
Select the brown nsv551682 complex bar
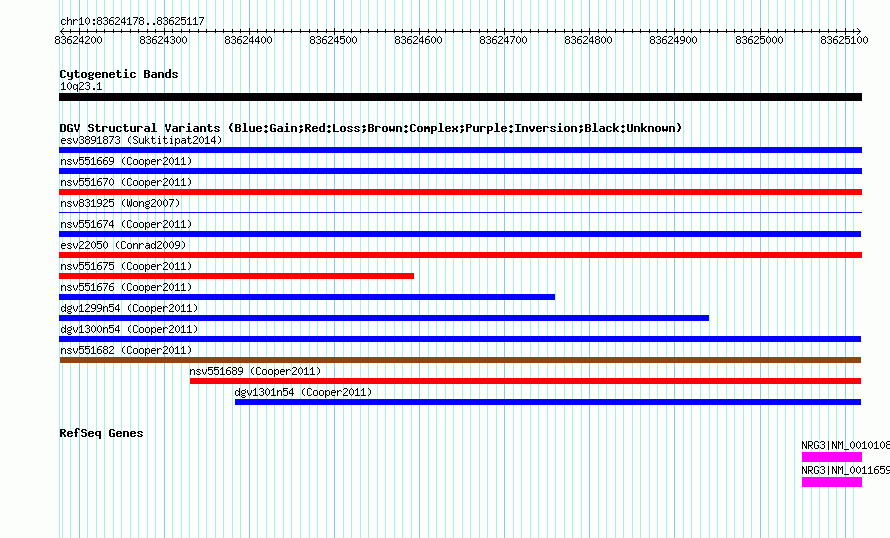pyautogui.click(x=460, y=360)
